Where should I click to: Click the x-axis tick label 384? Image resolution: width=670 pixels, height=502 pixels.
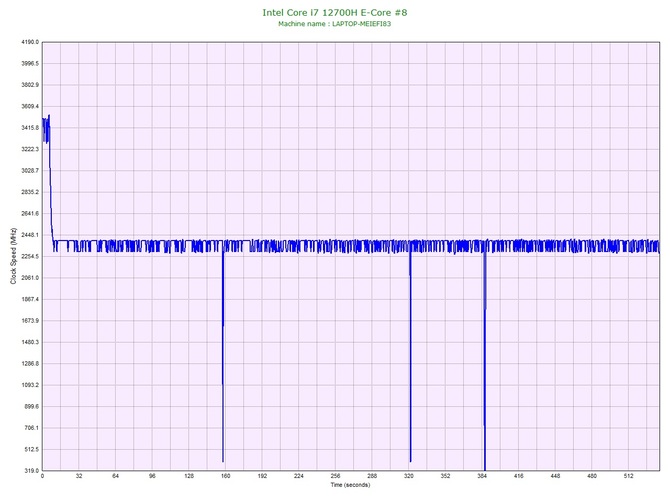click(x=482, y=476)
